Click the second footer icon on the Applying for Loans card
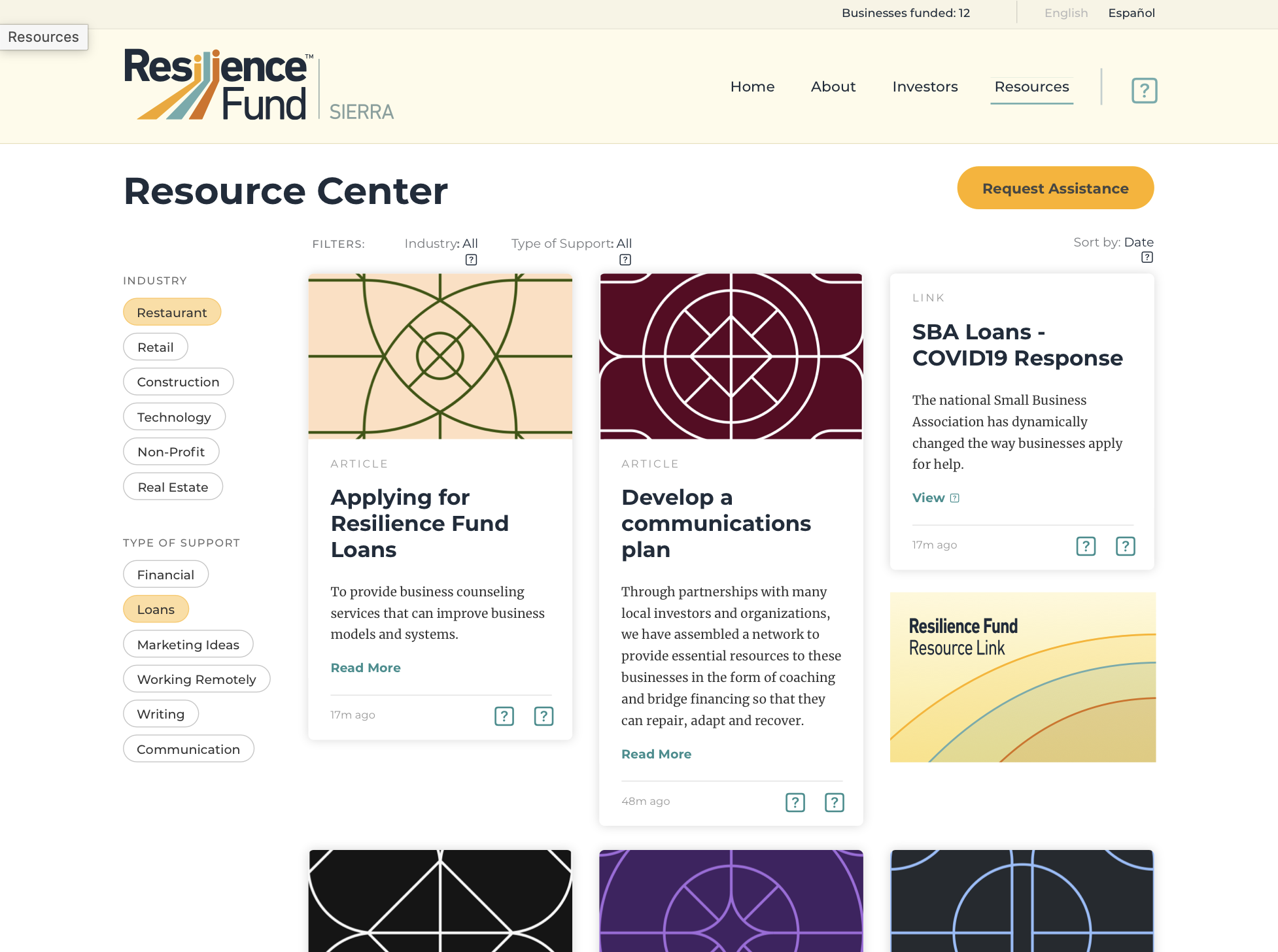Image resolution: width=1278 pixels, height=952 pixels. 544,716
